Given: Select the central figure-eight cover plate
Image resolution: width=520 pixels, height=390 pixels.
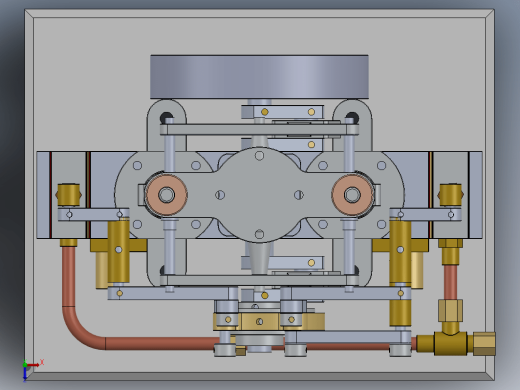Looking at the screenshot, I should click(x=259, y=195).
